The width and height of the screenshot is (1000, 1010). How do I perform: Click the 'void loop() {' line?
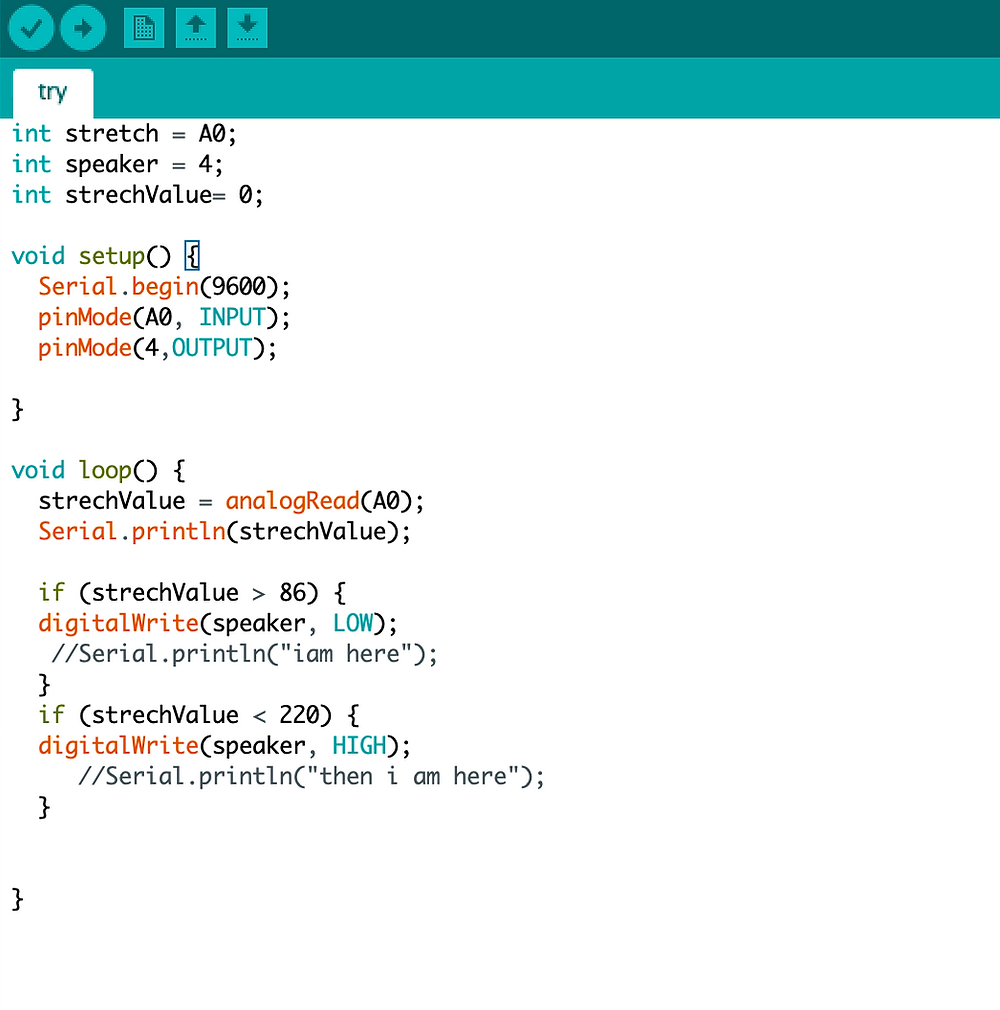99,470
